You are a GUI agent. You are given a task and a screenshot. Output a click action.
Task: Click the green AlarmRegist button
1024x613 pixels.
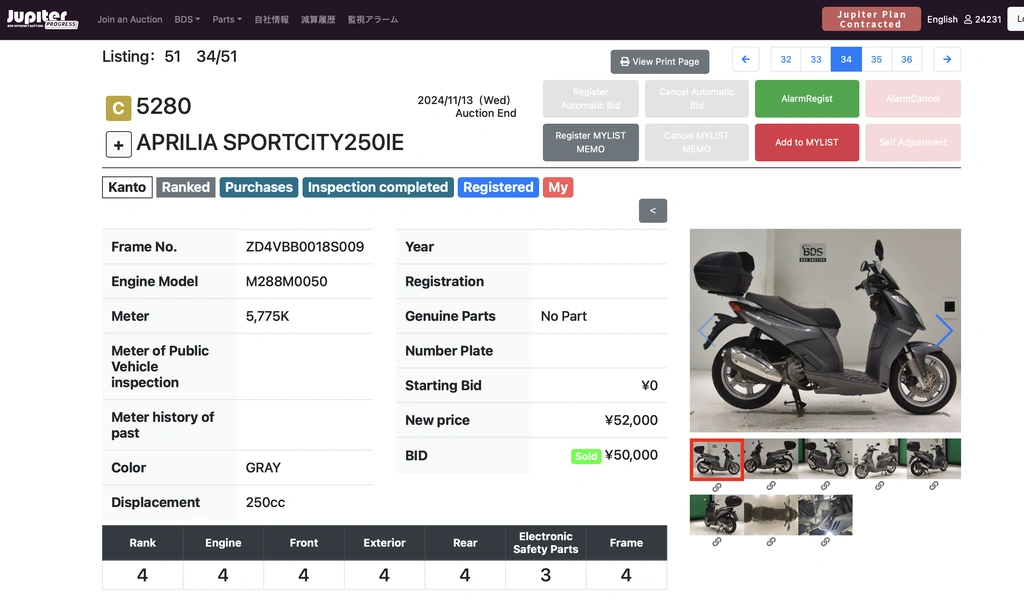point(807,99)
